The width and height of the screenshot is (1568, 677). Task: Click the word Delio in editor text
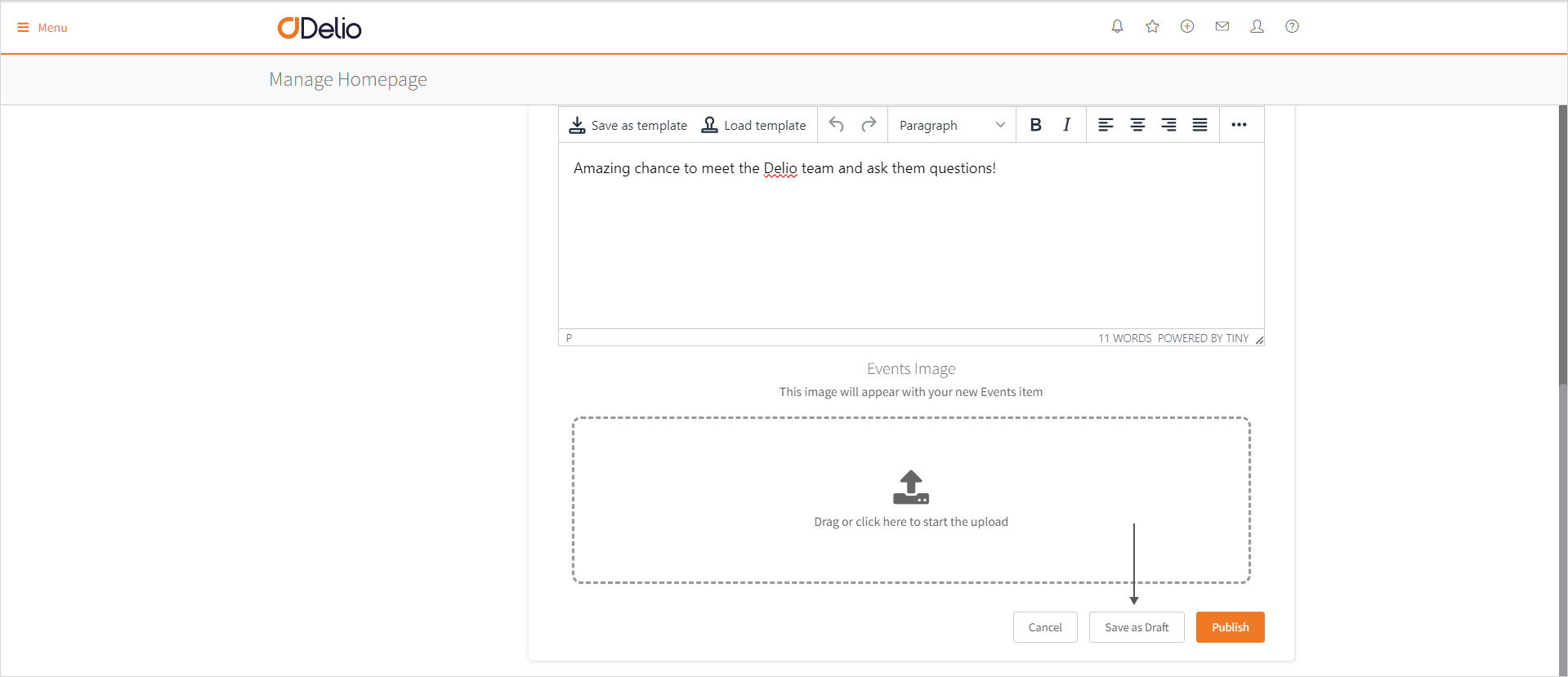point(780,168)
